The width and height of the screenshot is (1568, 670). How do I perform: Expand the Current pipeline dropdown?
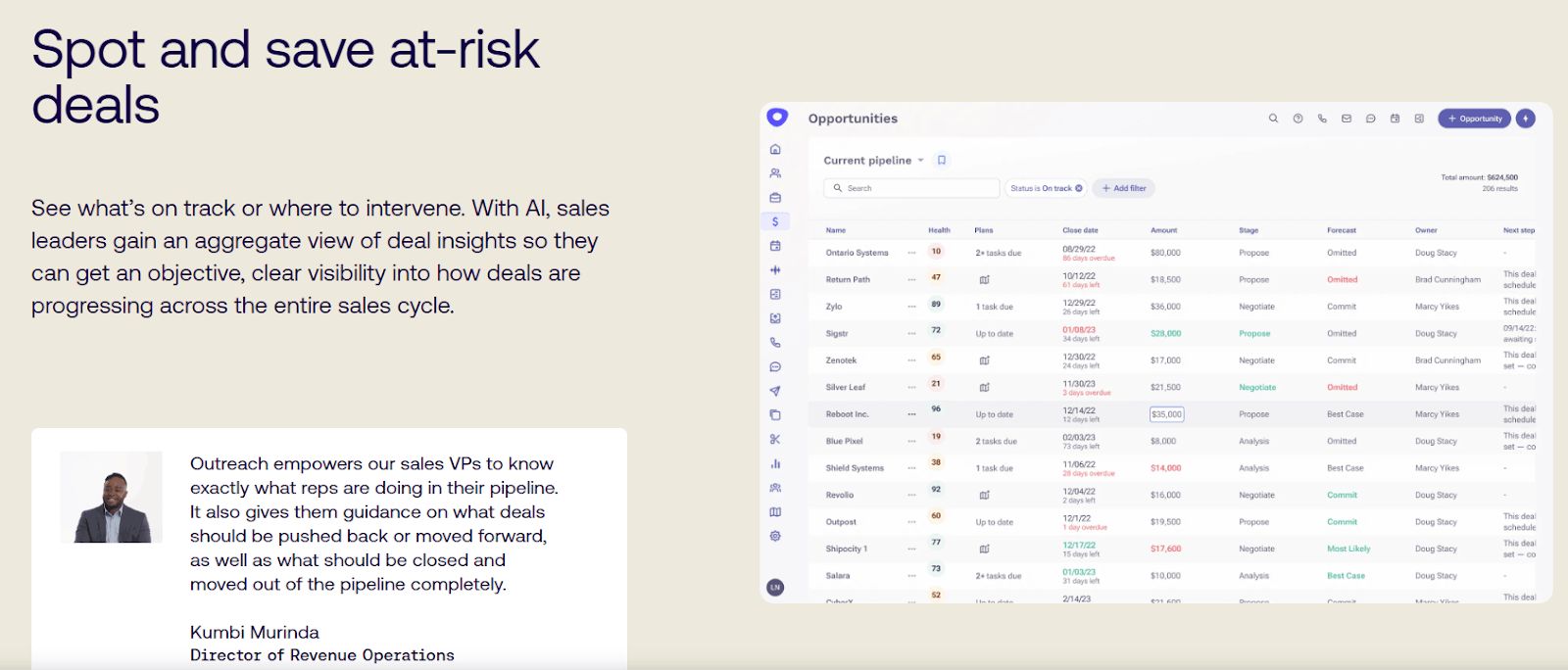coord(920,161)
